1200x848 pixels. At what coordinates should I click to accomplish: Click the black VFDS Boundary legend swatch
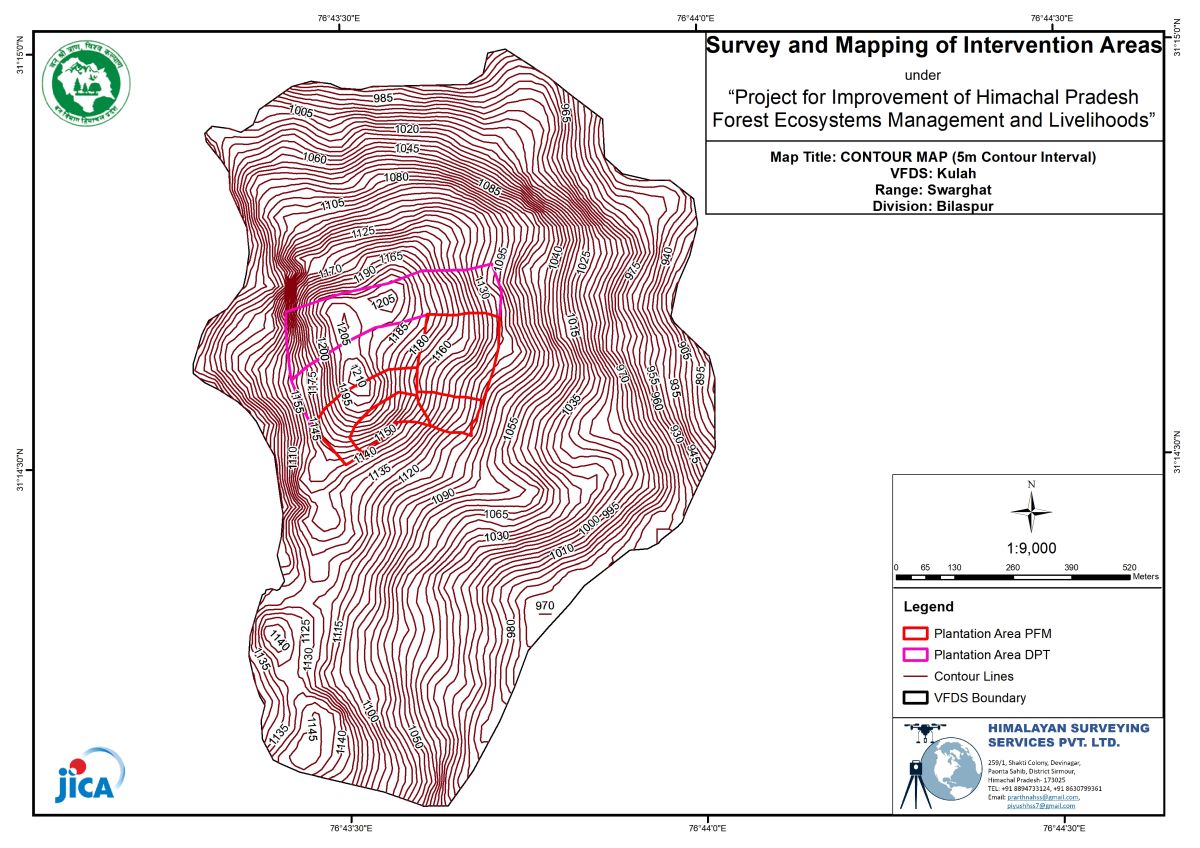pyautogui.click(x=914, y=698)
